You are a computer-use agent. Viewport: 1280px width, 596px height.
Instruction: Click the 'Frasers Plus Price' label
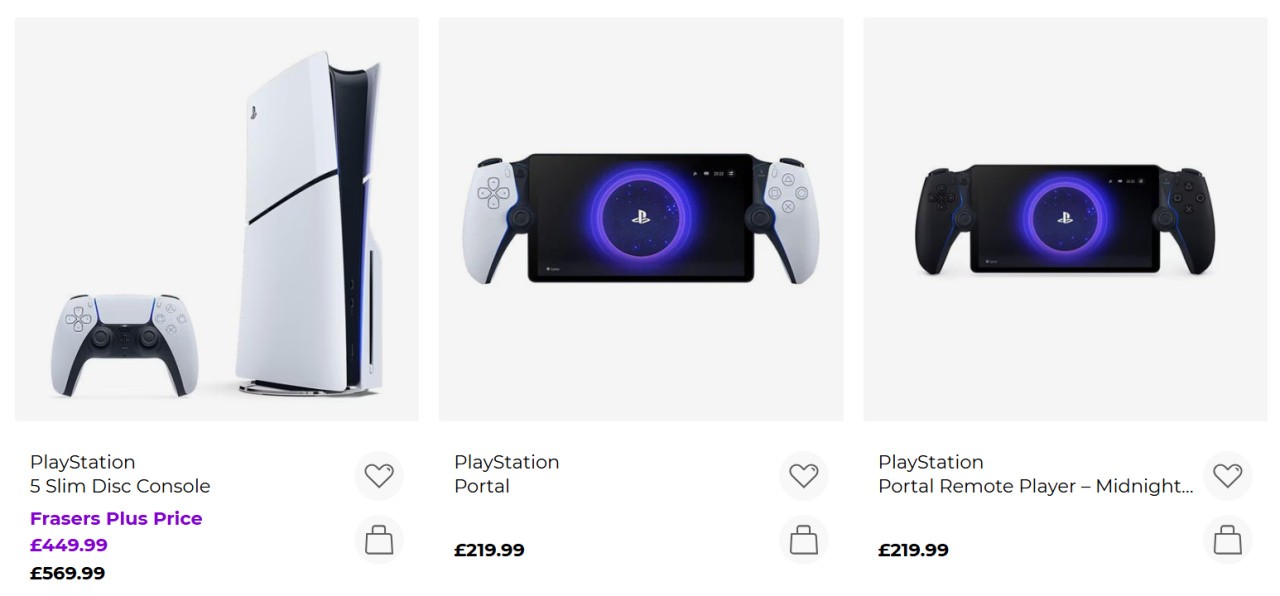point(116,518)
